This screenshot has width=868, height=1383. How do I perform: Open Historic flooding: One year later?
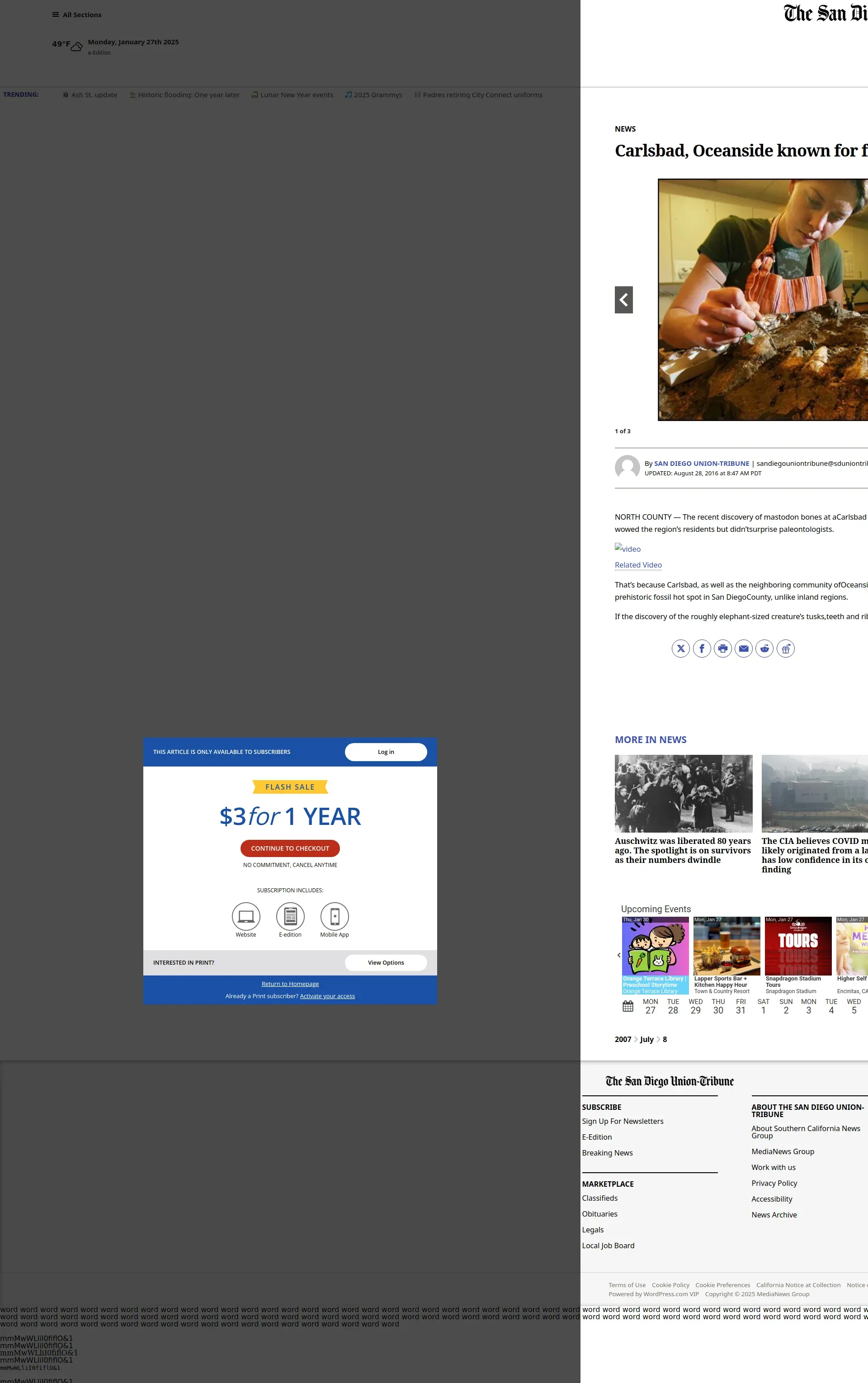pyautogui.click(x=185, y=95)
